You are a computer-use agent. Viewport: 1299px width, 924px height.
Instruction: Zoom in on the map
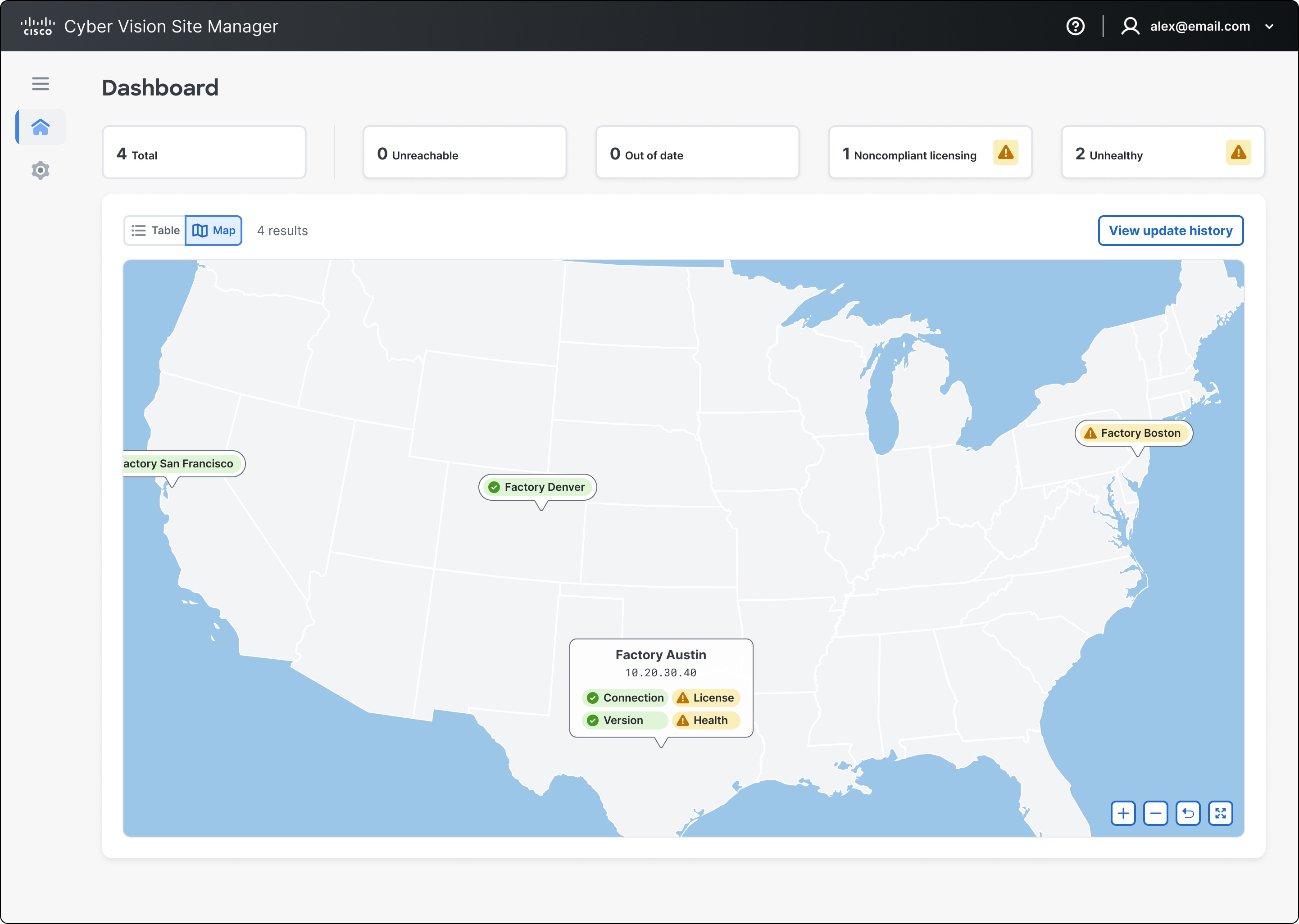[x=1123, y=813]
